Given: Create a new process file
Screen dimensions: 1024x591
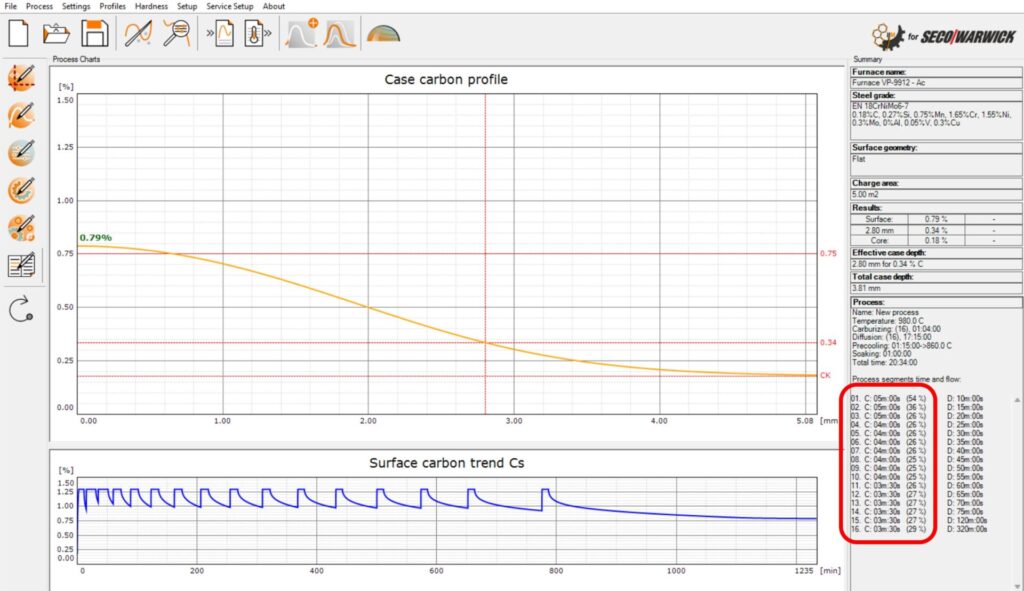Looking at the screenshot, I should pos(19,34).
